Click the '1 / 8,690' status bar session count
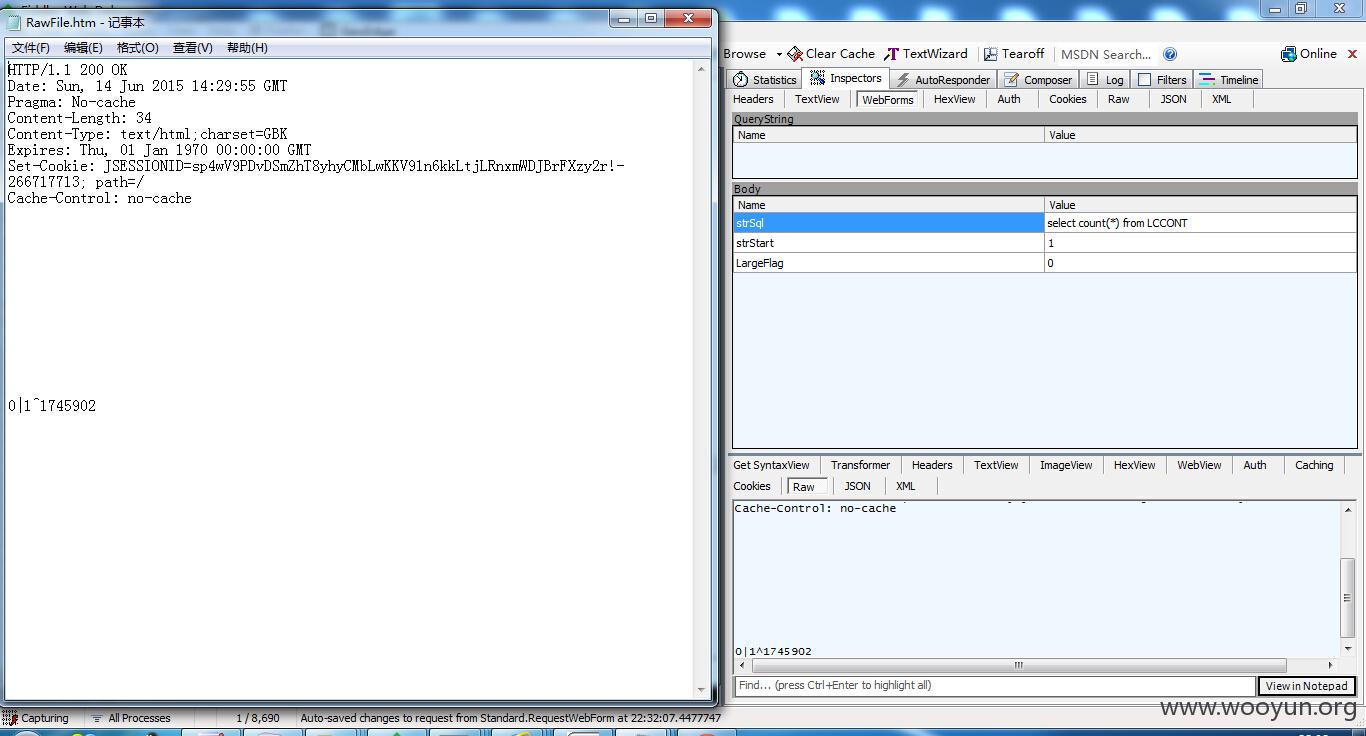 click(x=257, y=718)
